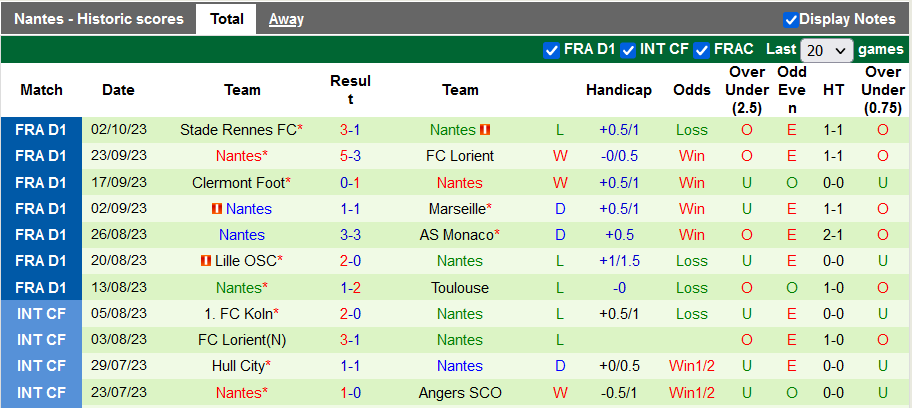
Task: Click the Toulouse team name
Action: [460, 288]
